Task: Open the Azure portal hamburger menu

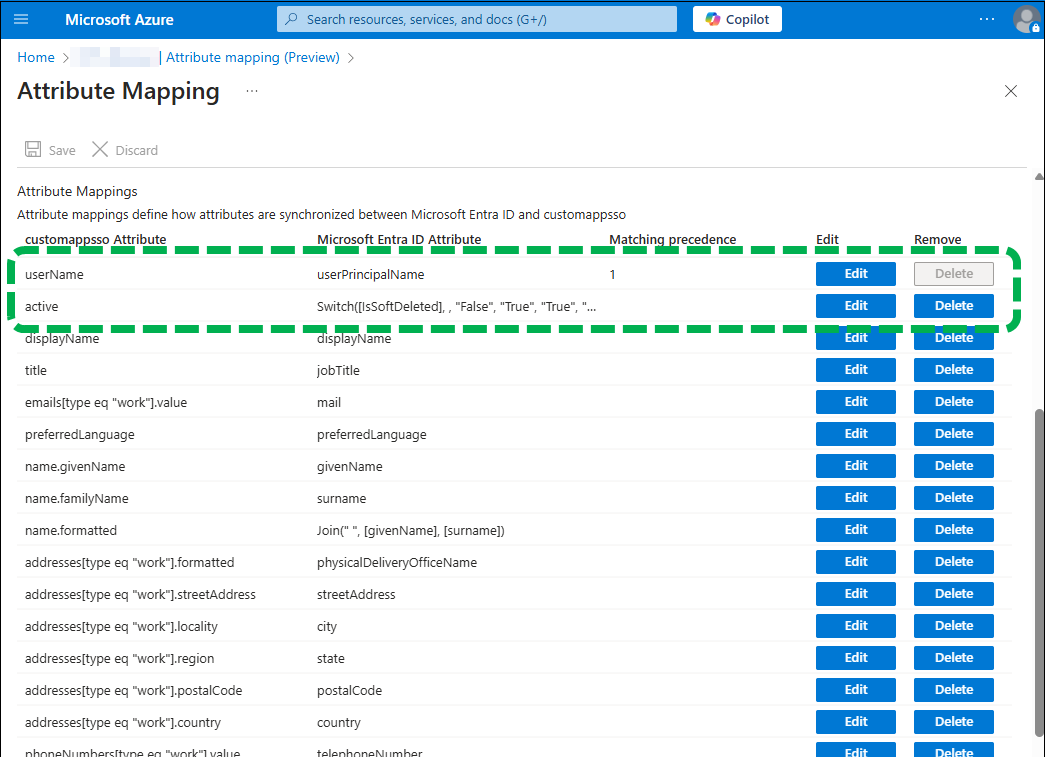Action: [x=21, y=19]
